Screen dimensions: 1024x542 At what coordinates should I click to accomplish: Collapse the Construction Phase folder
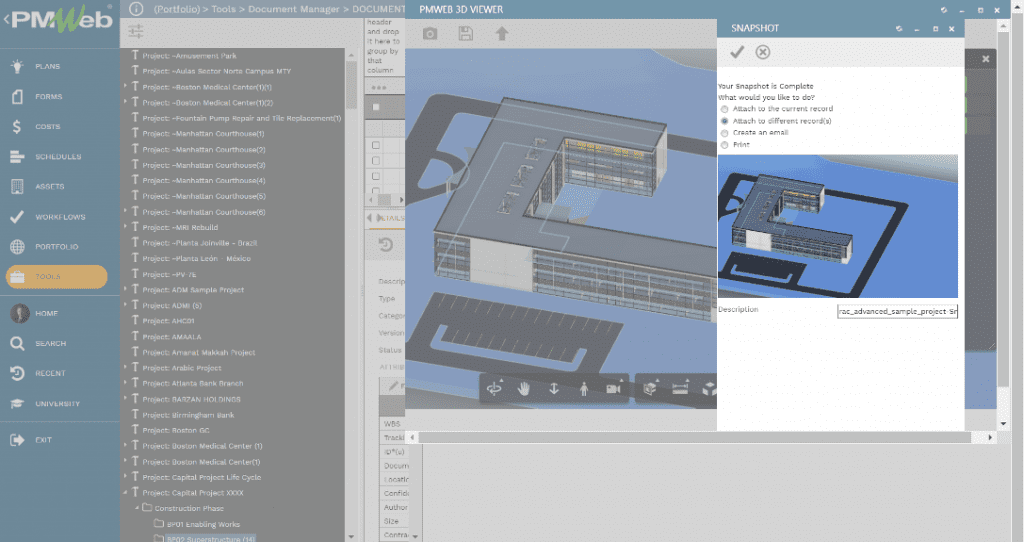137,508
